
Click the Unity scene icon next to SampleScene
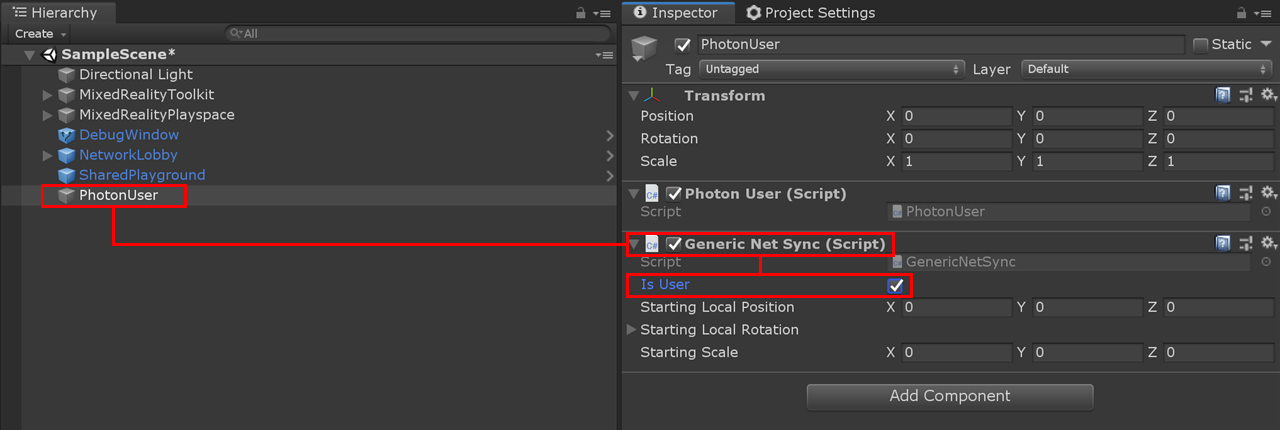pyautogui.click(x=50, y=54)
